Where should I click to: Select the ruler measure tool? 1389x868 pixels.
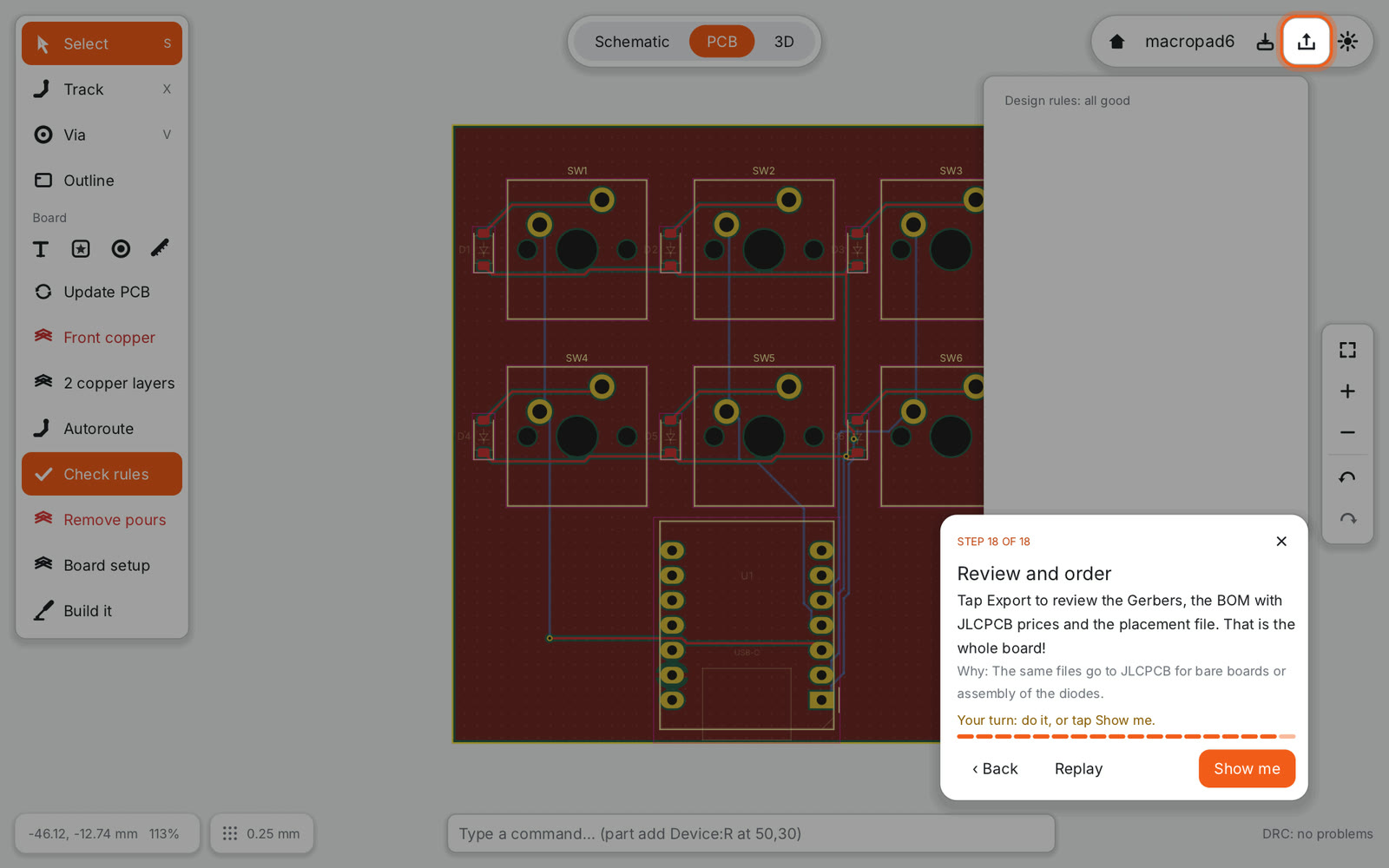coord(160,249)
